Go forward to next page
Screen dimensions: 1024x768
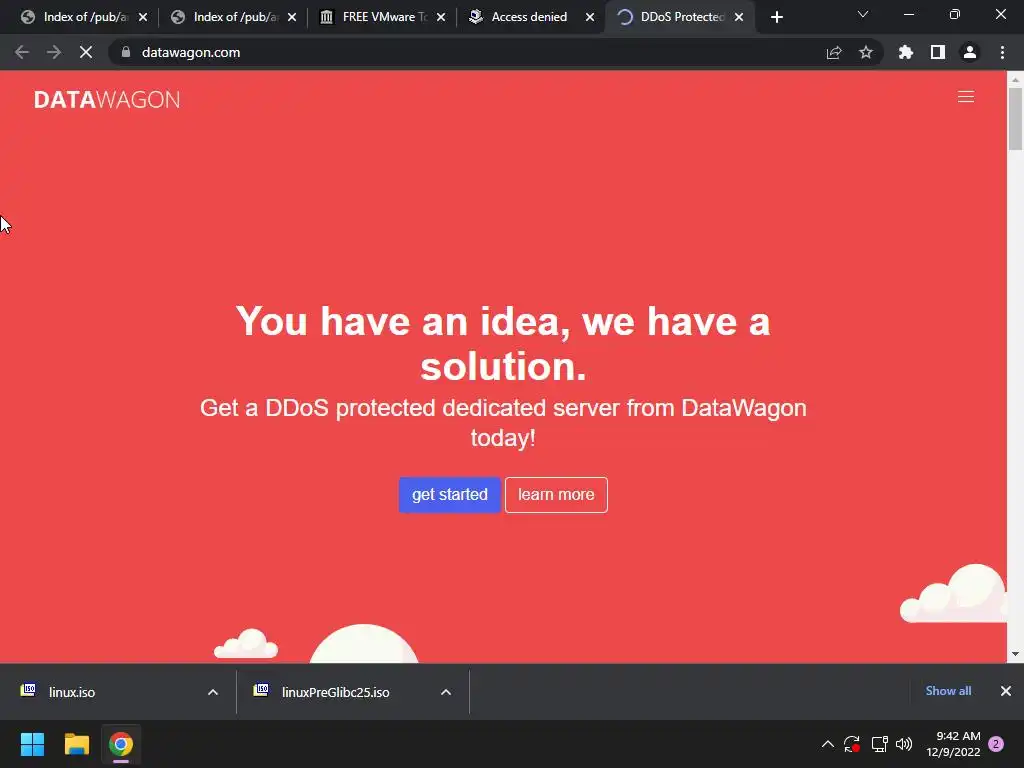coord(54,52)
